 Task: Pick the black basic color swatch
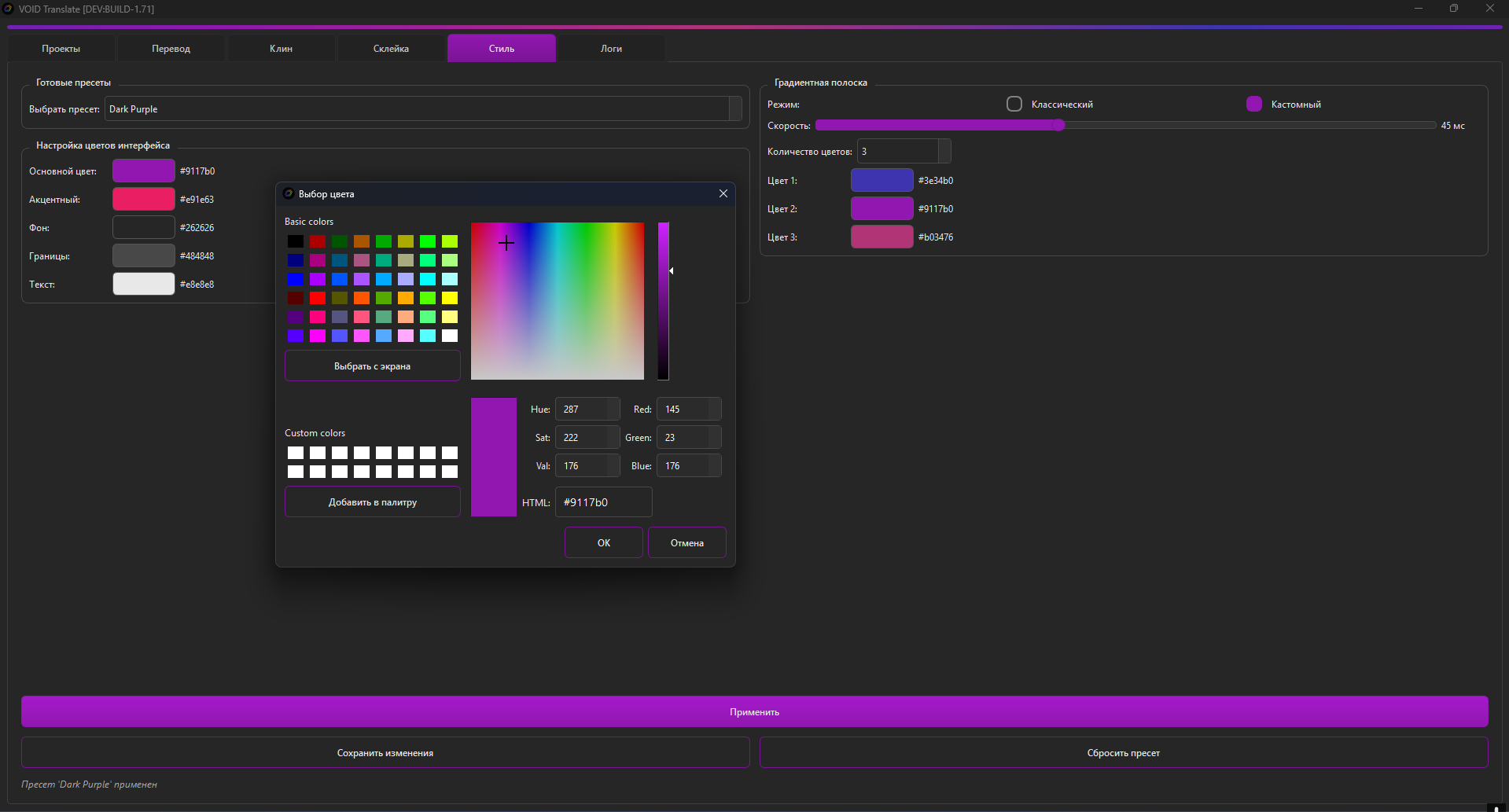click(x=296, y=241)
